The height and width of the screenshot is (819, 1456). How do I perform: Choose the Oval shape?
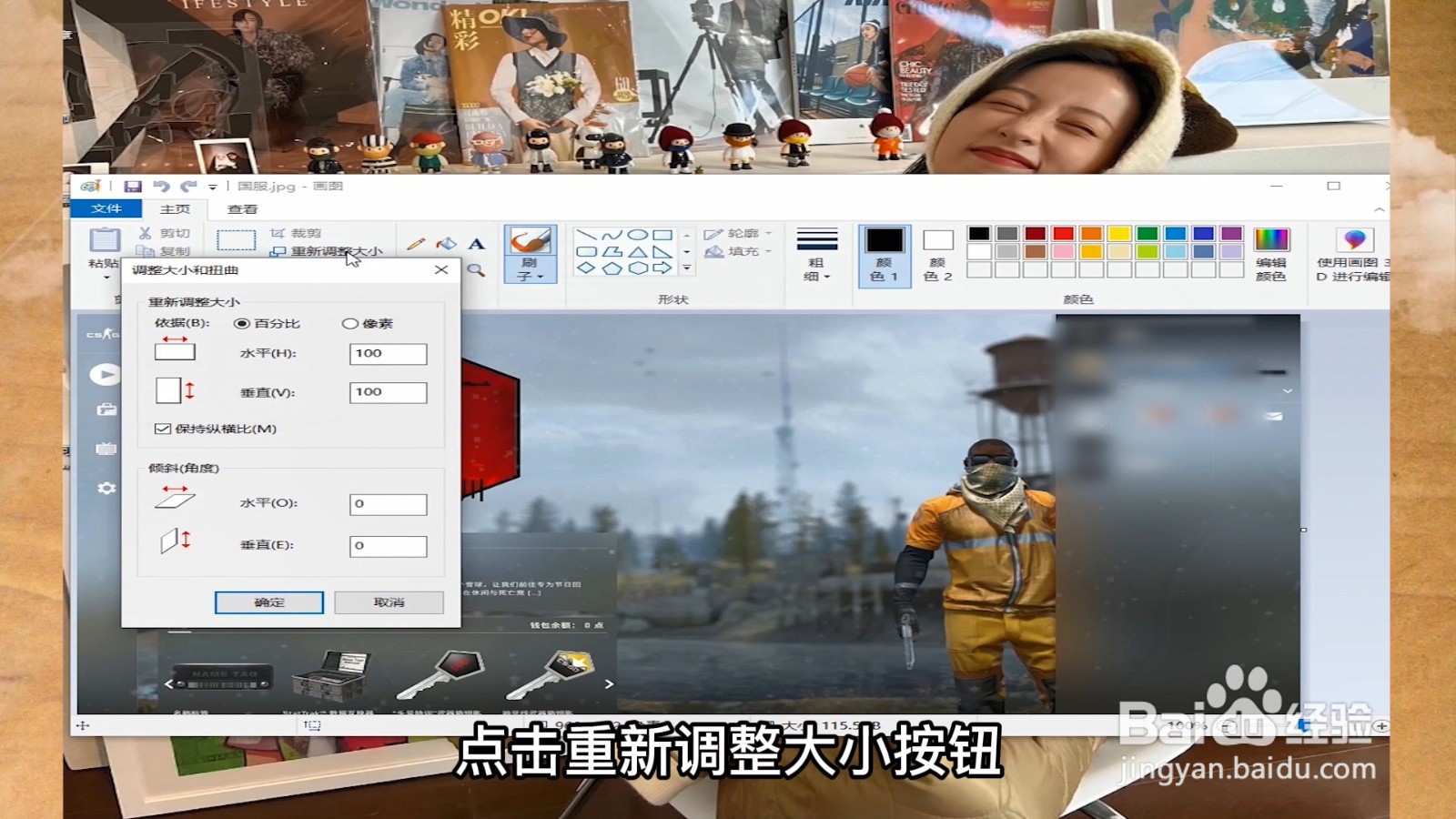pyautogui.click(x=637, y=235)
